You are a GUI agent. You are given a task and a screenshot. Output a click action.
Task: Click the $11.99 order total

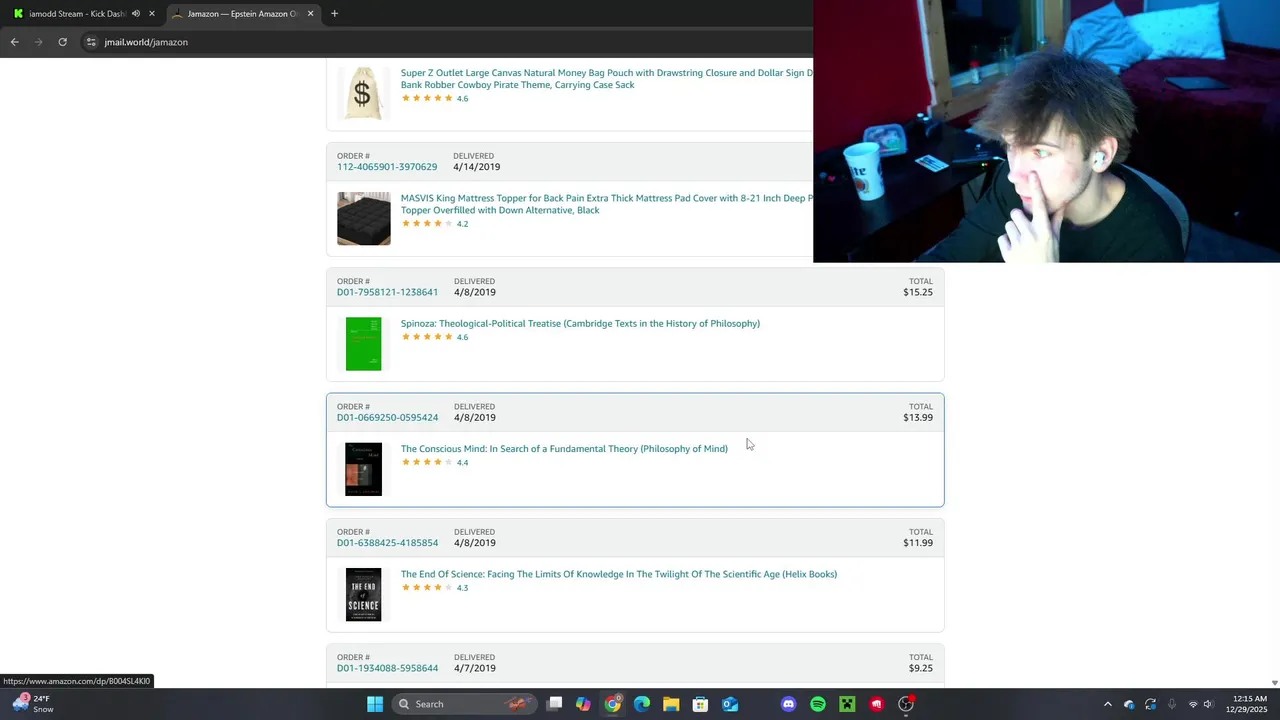(918, 543)
